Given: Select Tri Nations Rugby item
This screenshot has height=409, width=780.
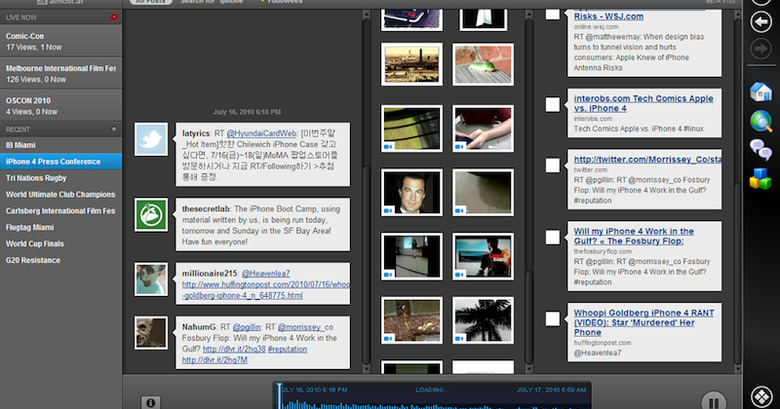Looking at the screenshot, I should (x=61, y=178).
